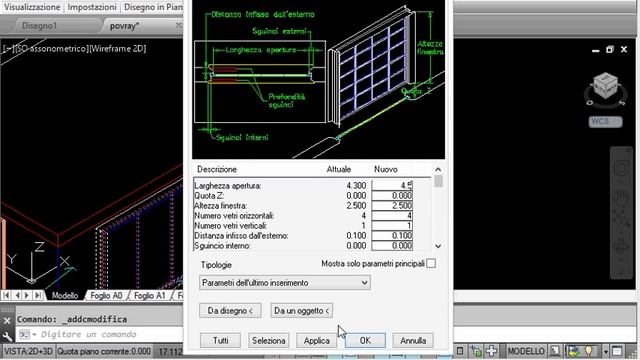Screen dimensions: 640x360
Task: Click the 'Da disegno <' button
Action: click(x=230, y=311)
